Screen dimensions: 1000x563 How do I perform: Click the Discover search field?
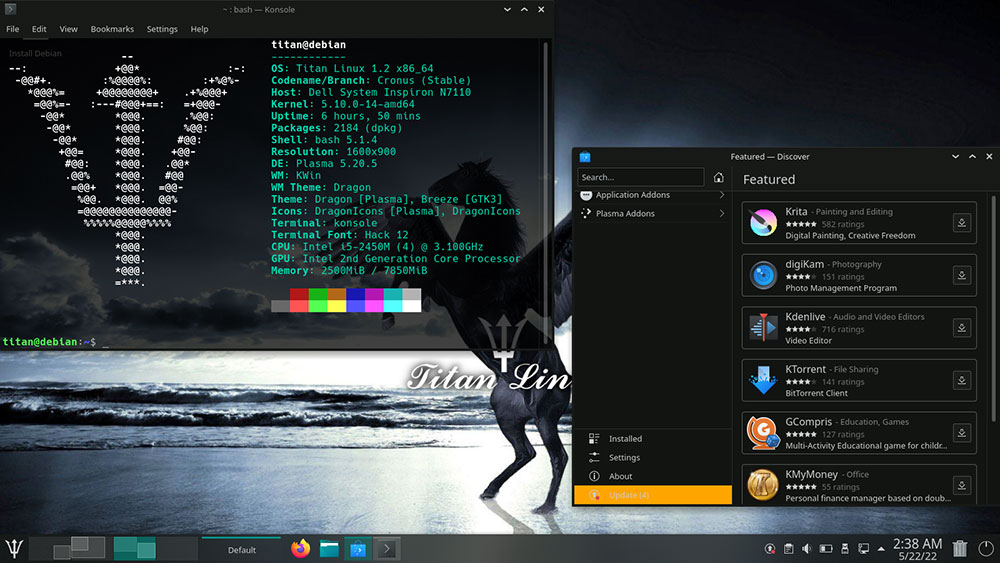(641, 177)
